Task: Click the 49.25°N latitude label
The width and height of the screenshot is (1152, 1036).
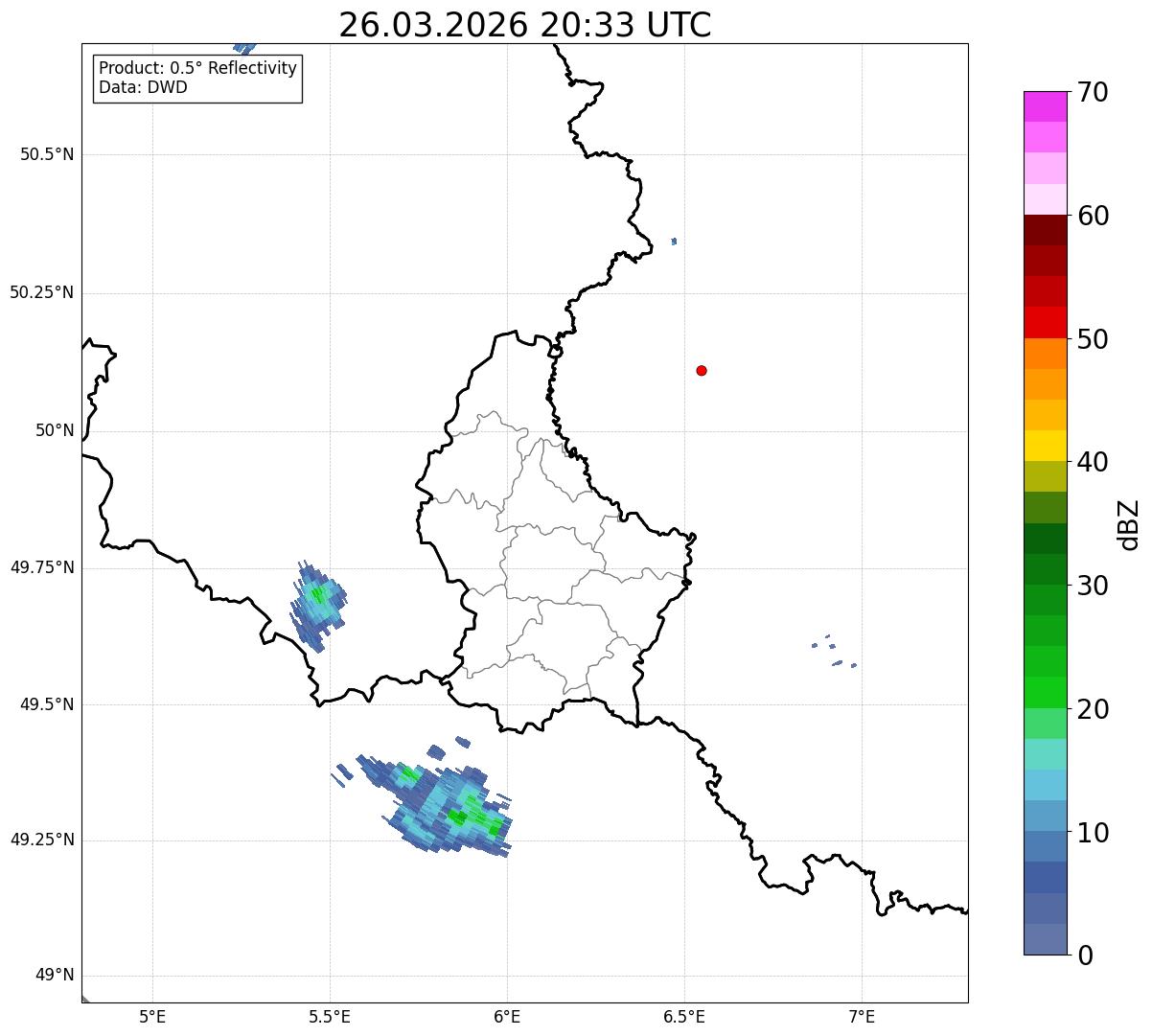Action: click(42, 840)
